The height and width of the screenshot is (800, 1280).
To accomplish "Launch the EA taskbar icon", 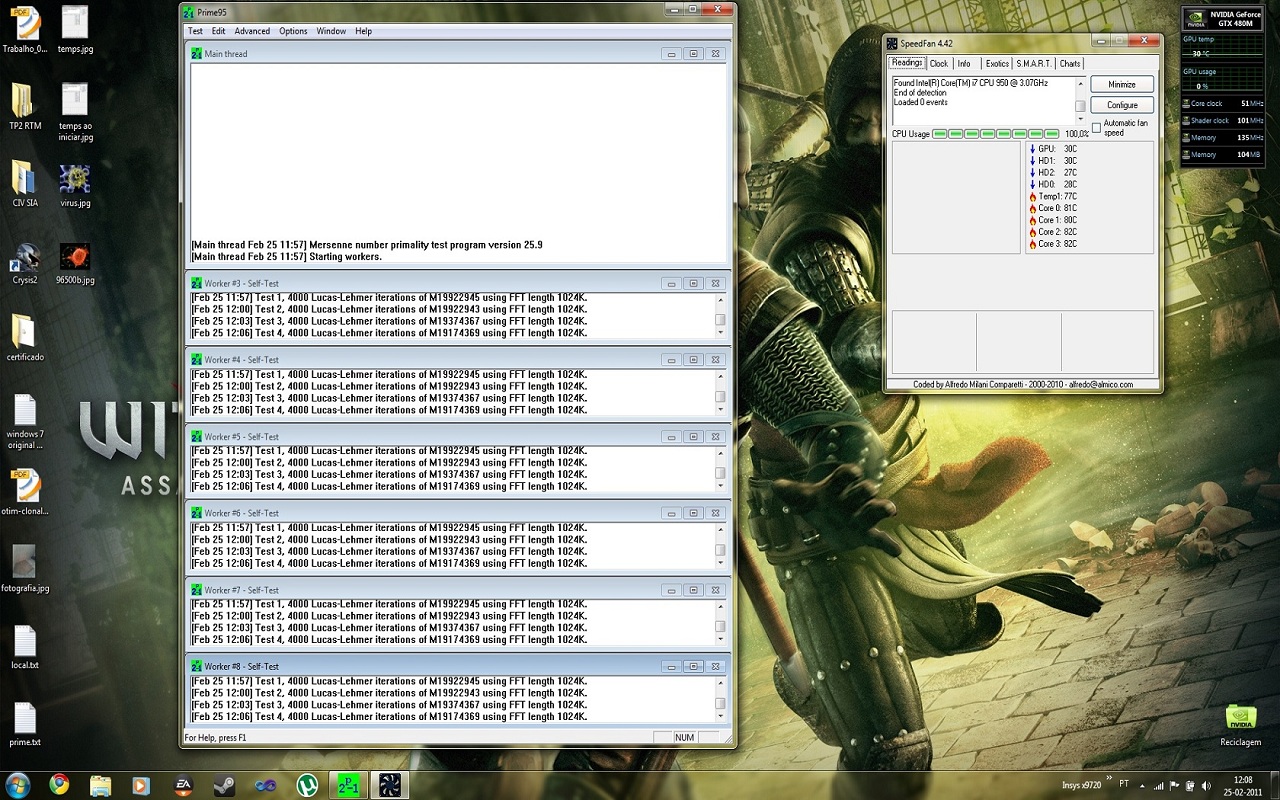I will pyautogui.click(x=183, y=785).
